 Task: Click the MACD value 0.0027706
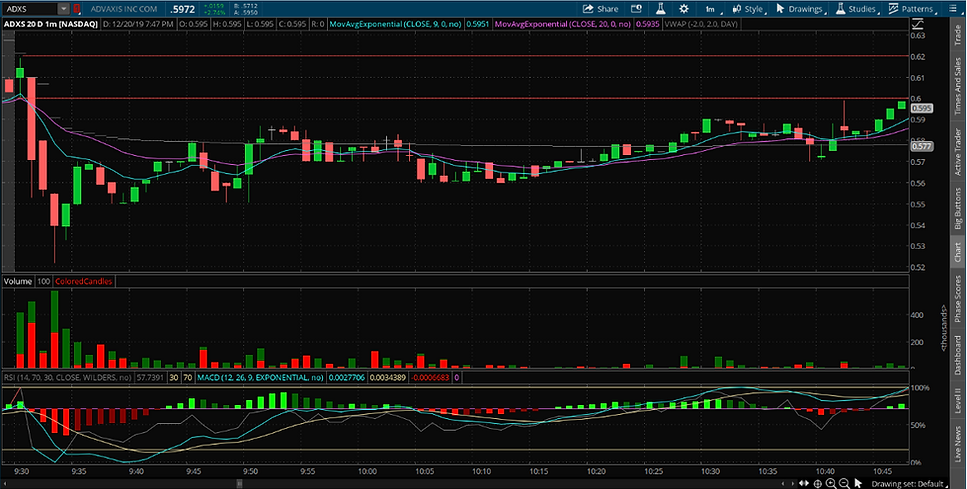click(347, 377)
